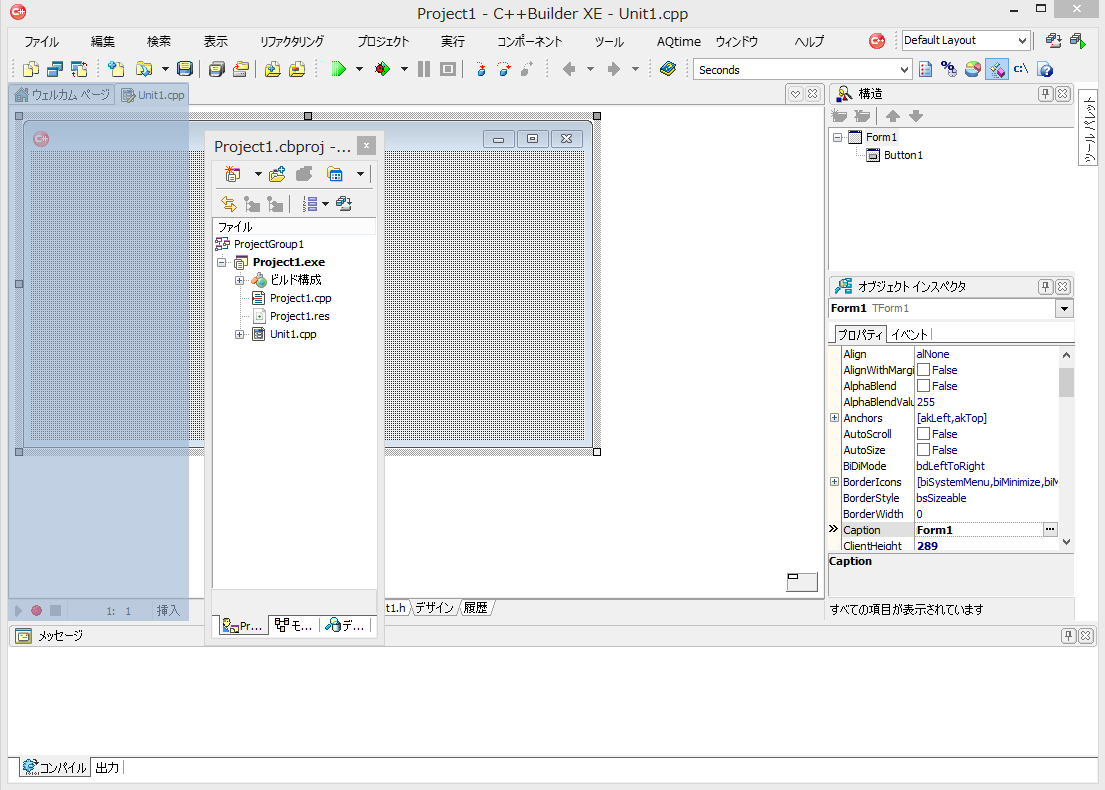
Task: Select Button1 in the structure tree
Action: pyautogui.click(x=902, y=155)
